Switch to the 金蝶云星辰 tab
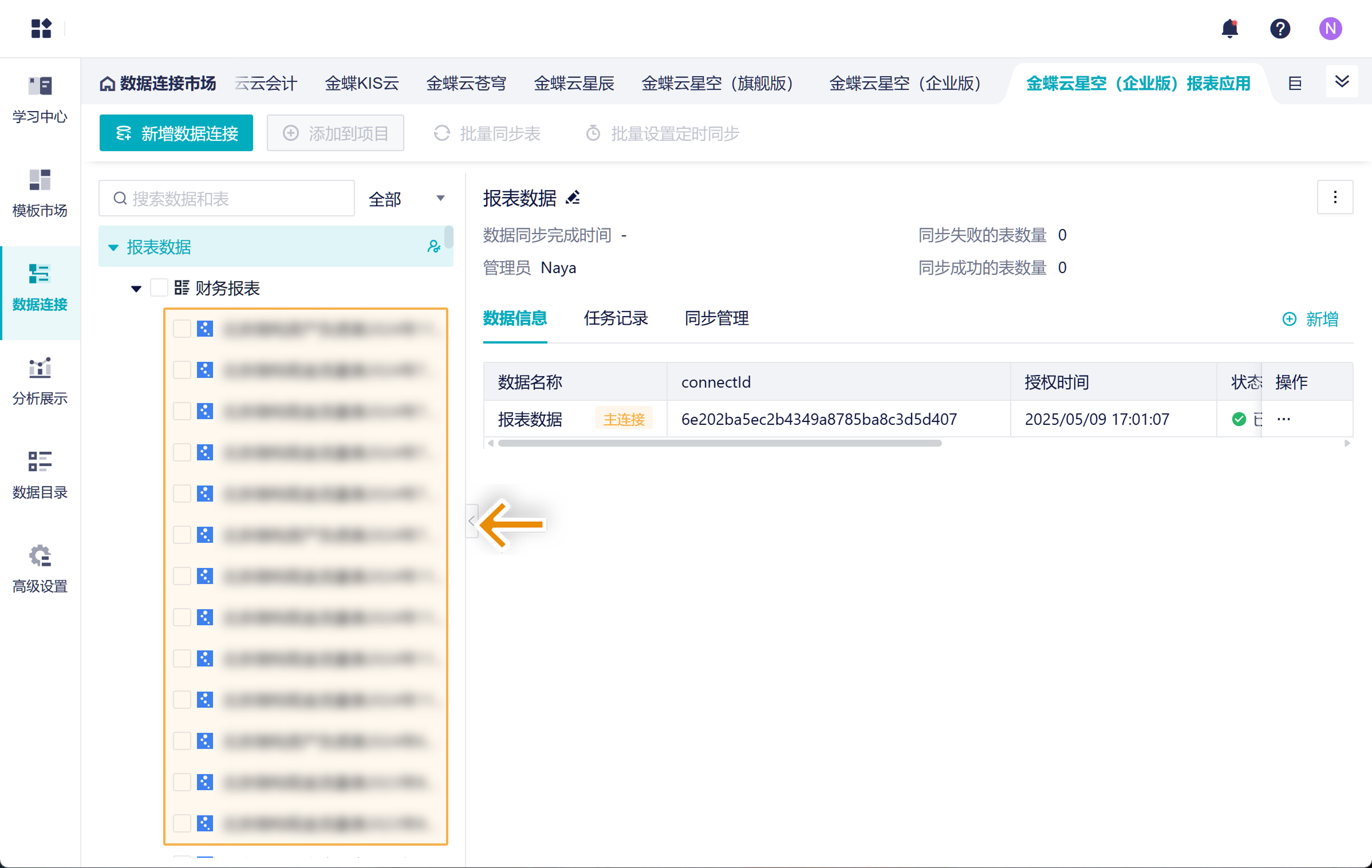This screenshot has height=868, width=1372. pyautogui.click(x=574, y=84)
